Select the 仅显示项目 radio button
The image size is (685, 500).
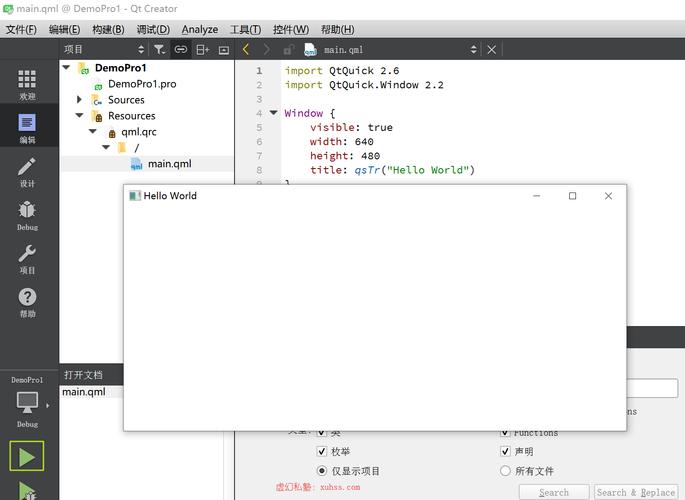pyautogui.click(x=322, y=471)
